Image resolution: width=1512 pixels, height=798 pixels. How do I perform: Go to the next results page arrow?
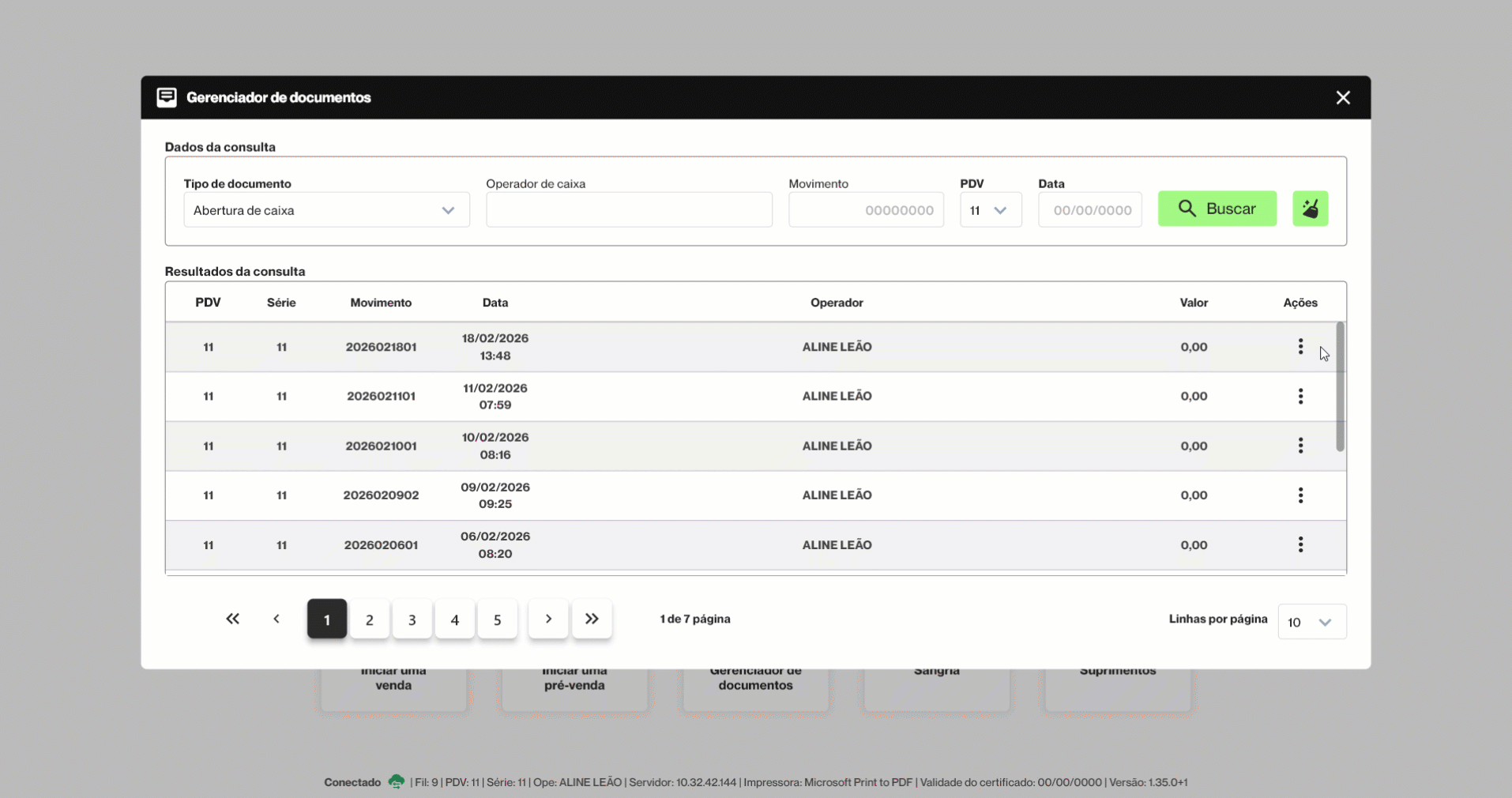548,619
